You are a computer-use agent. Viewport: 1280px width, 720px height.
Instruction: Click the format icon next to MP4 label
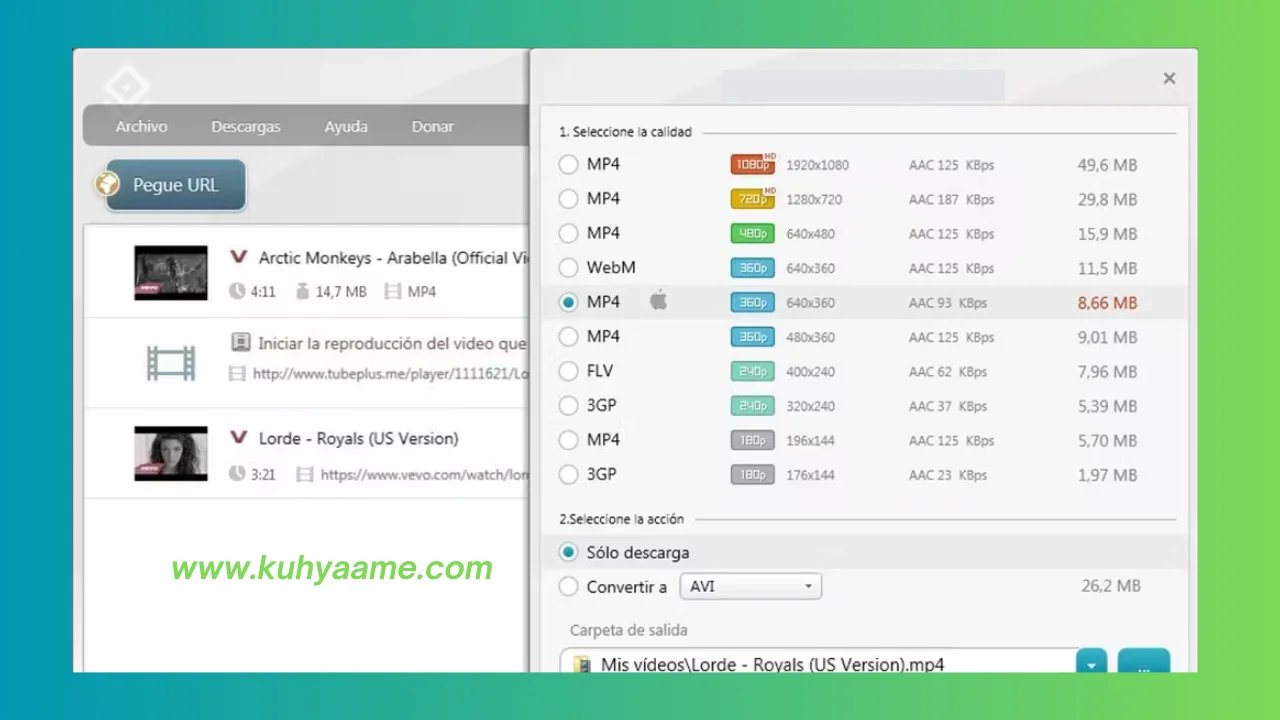click(392, 292)
